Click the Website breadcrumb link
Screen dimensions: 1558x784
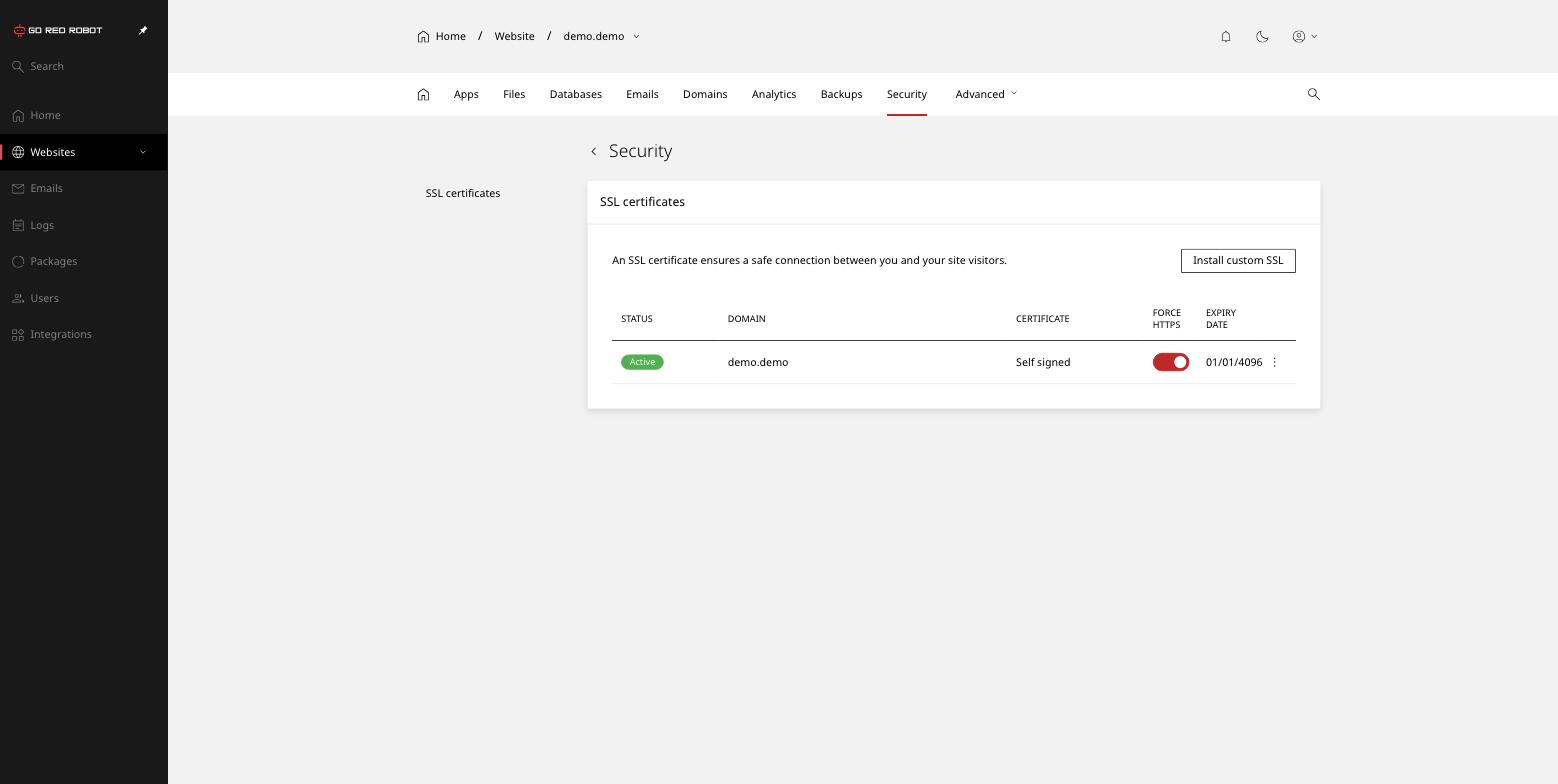point(514,36)
